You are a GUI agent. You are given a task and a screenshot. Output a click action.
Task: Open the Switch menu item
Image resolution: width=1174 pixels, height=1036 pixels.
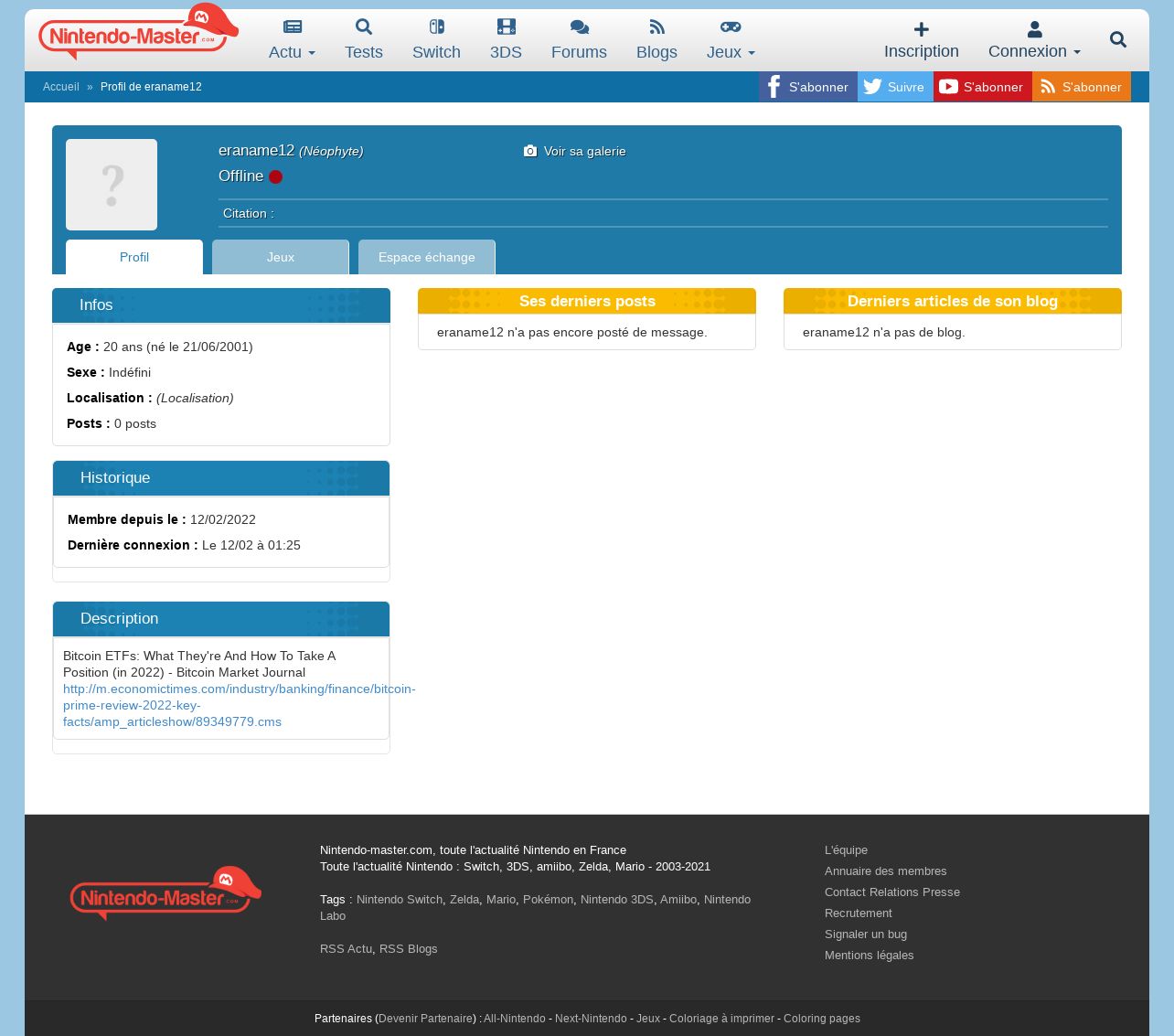click(436, 52)
